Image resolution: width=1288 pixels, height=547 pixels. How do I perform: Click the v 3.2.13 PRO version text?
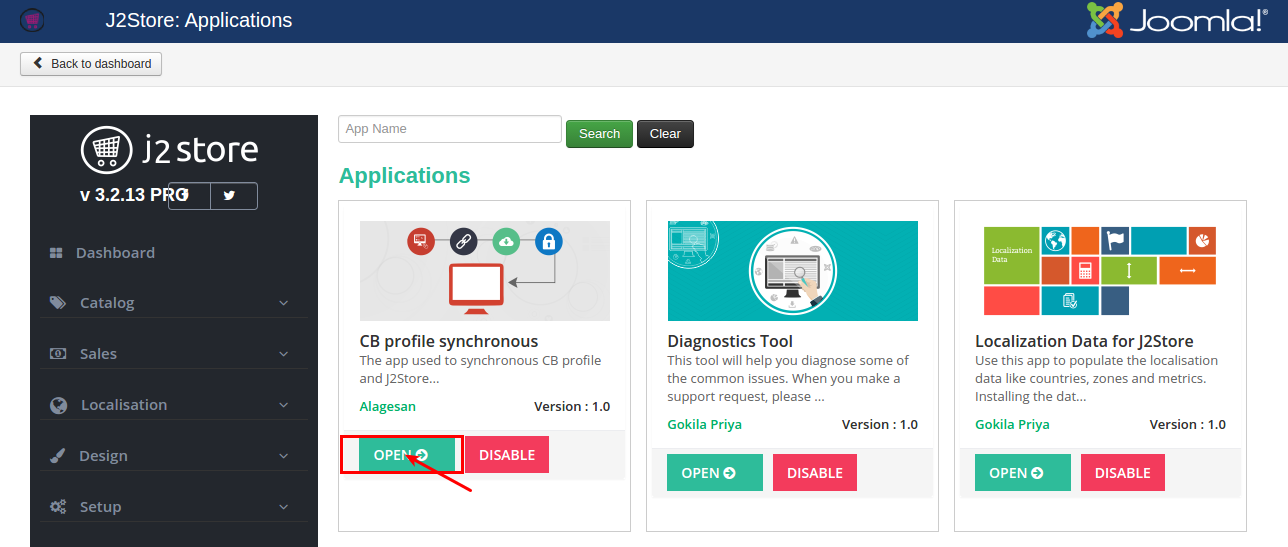pos(134,195)
